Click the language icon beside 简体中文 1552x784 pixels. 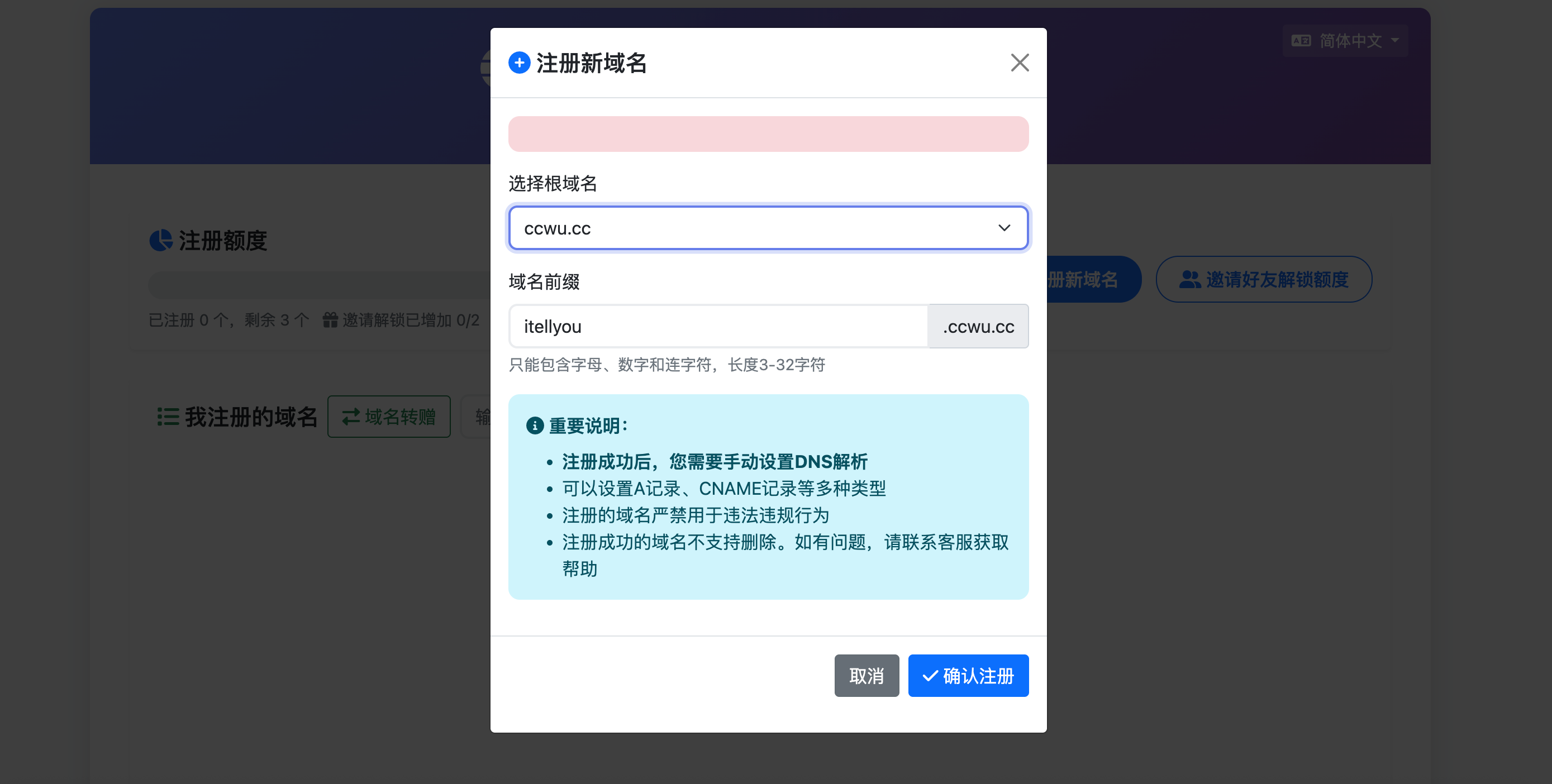[1301, 41]
